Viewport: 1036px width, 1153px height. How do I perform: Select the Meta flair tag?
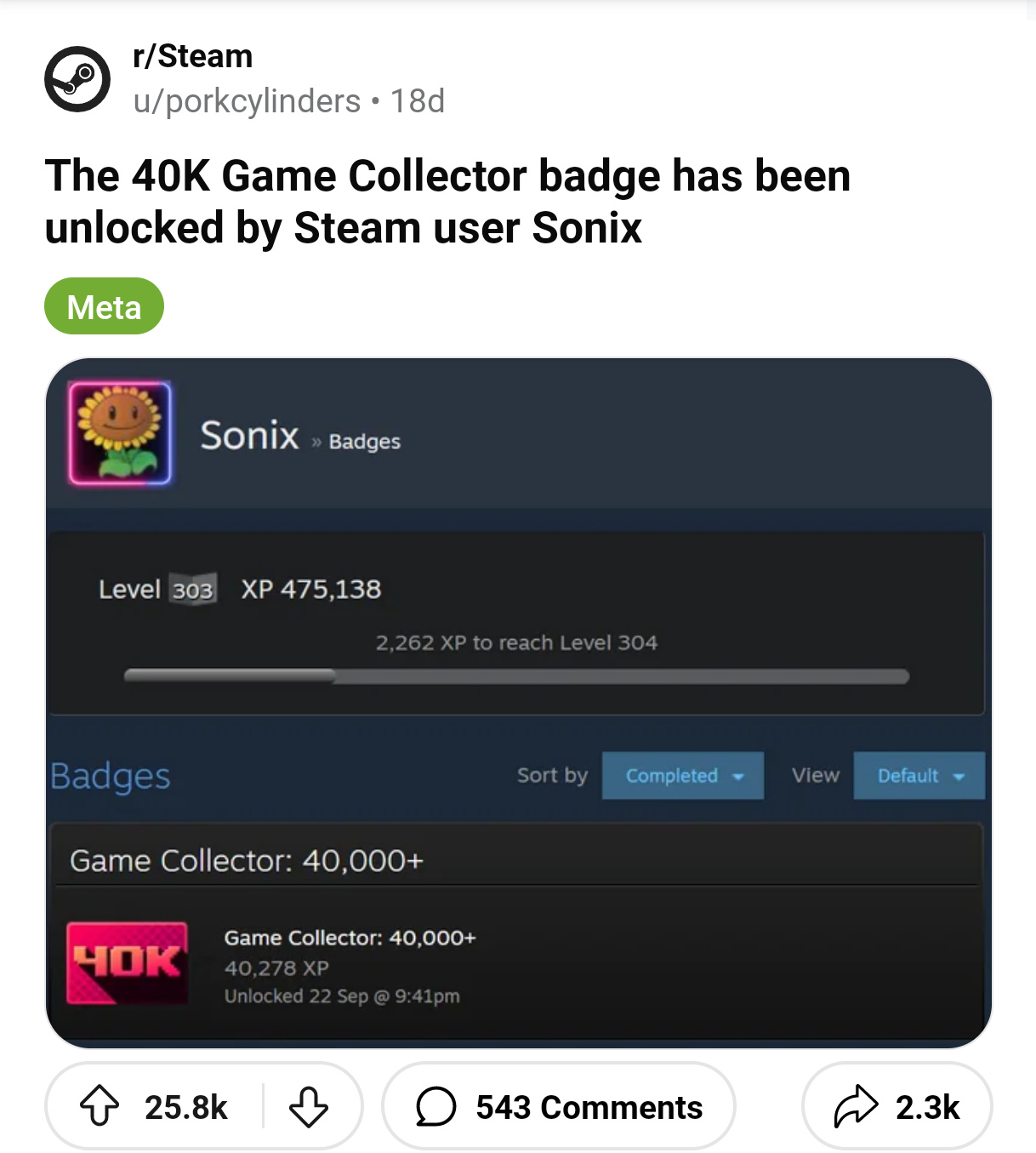[x=104, y=306]
